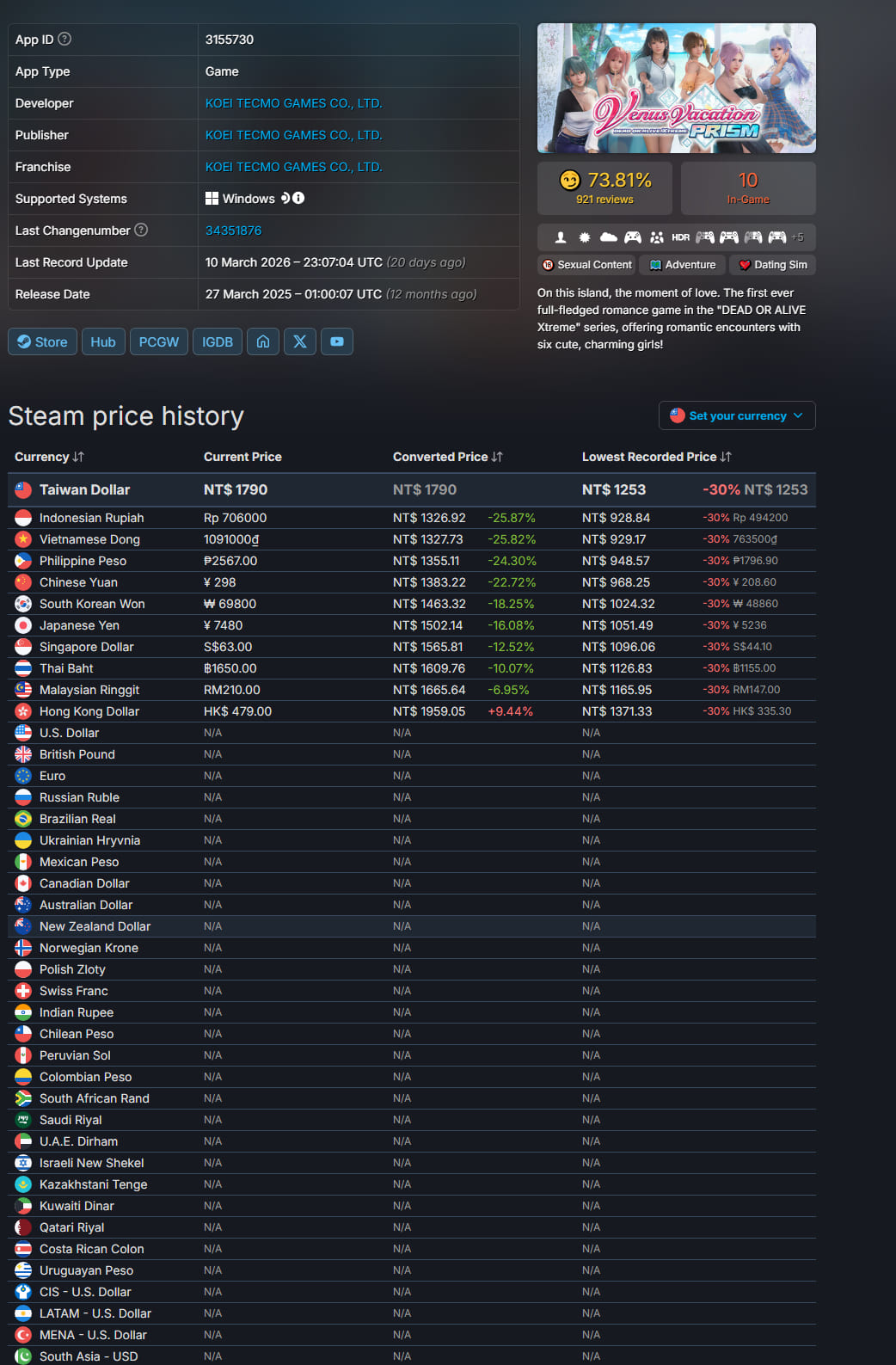Click the Chinese Yuan flag icon
This screenshot has height=1365, width=896.
point(23,582)
